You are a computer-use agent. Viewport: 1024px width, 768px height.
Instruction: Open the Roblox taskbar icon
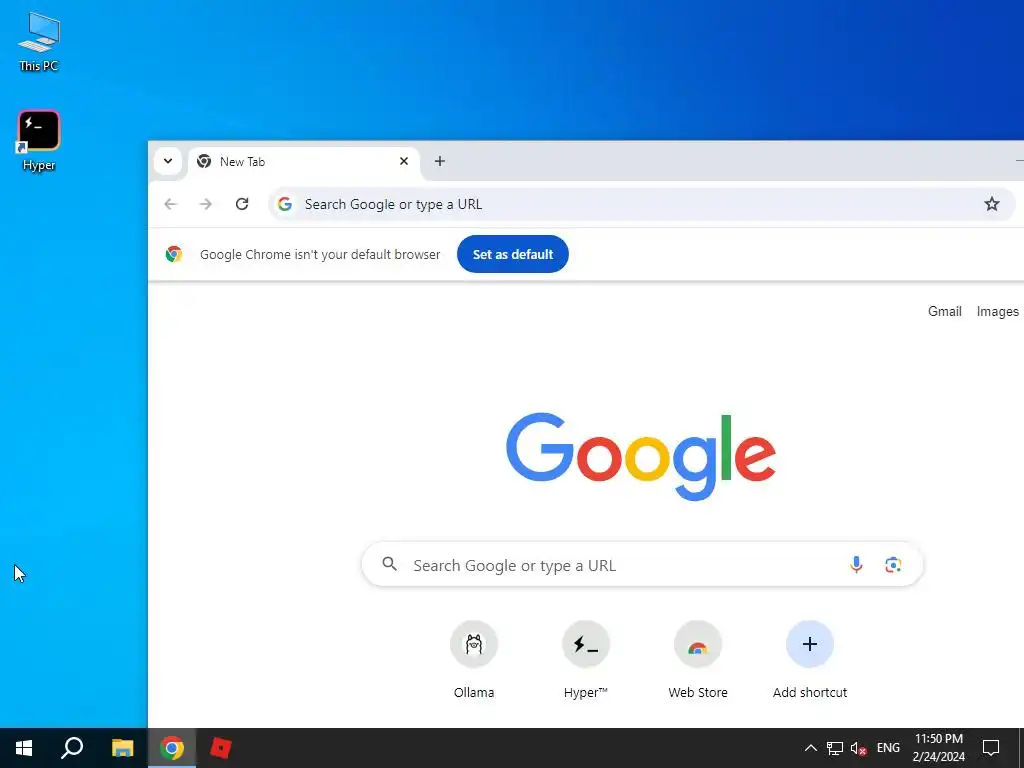221,748
